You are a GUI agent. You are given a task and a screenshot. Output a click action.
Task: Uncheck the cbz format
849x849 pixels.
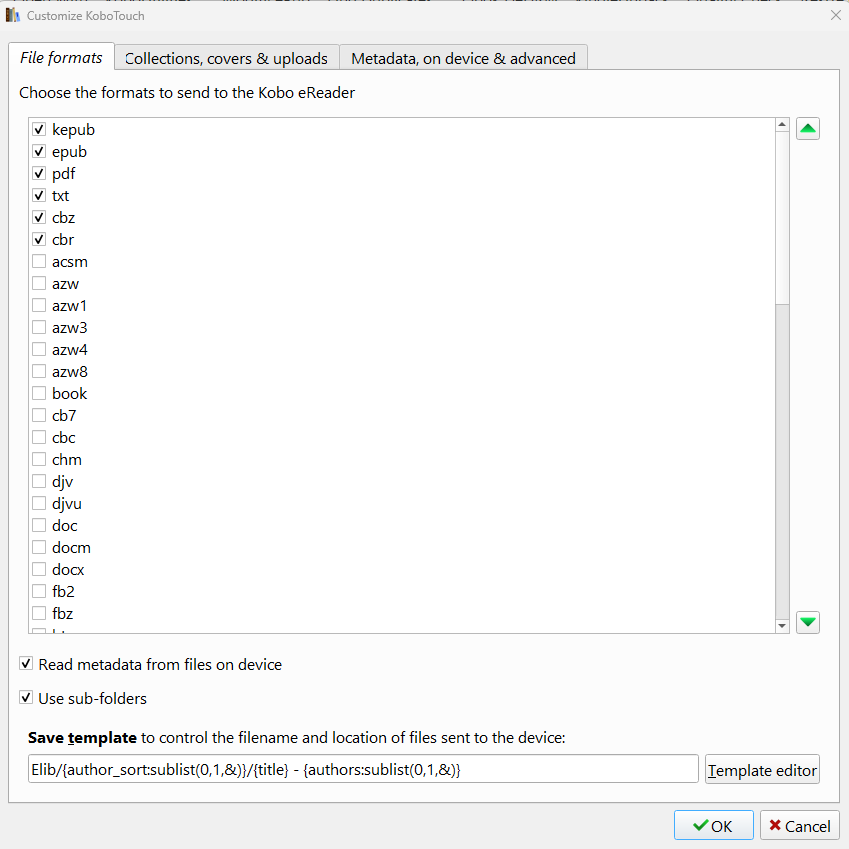coord(39,217)
